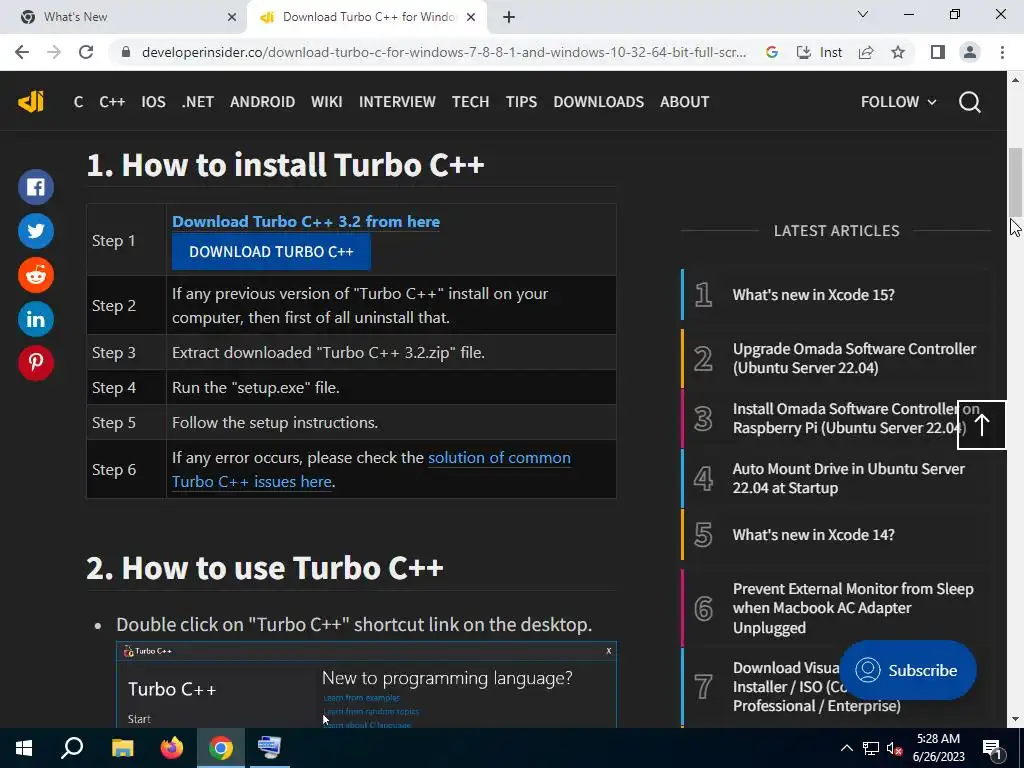
Task: Reload the page with refresh icon
Action: 86,52
